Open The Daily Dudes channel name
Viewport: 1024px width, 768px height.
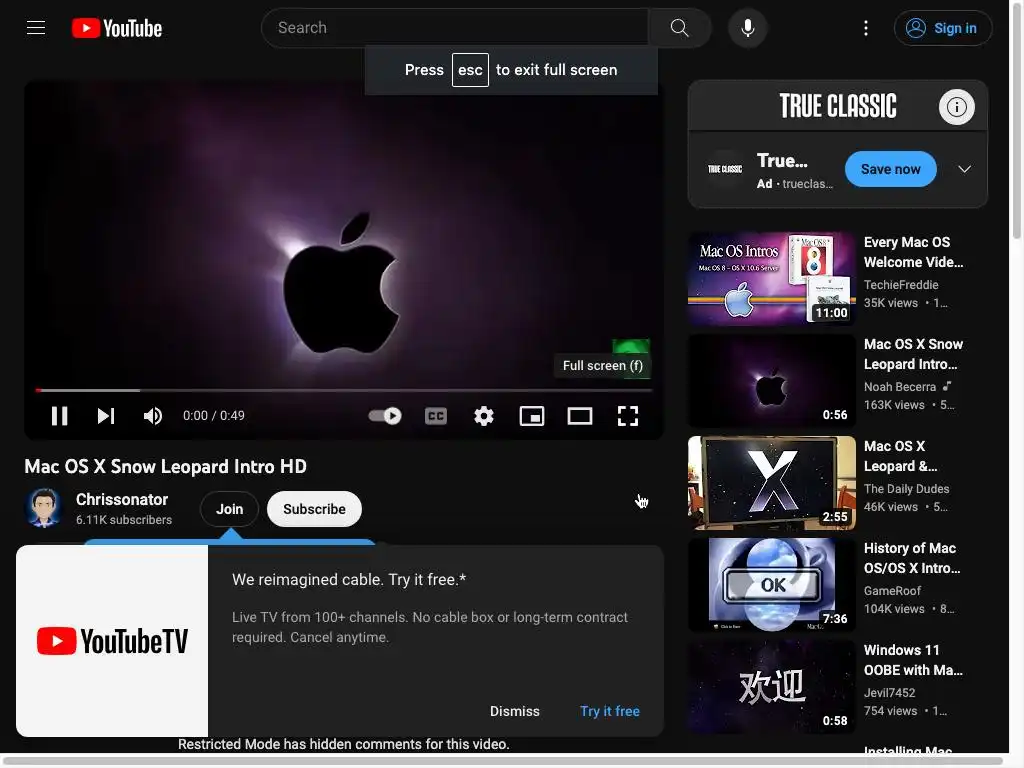point(906,488)
